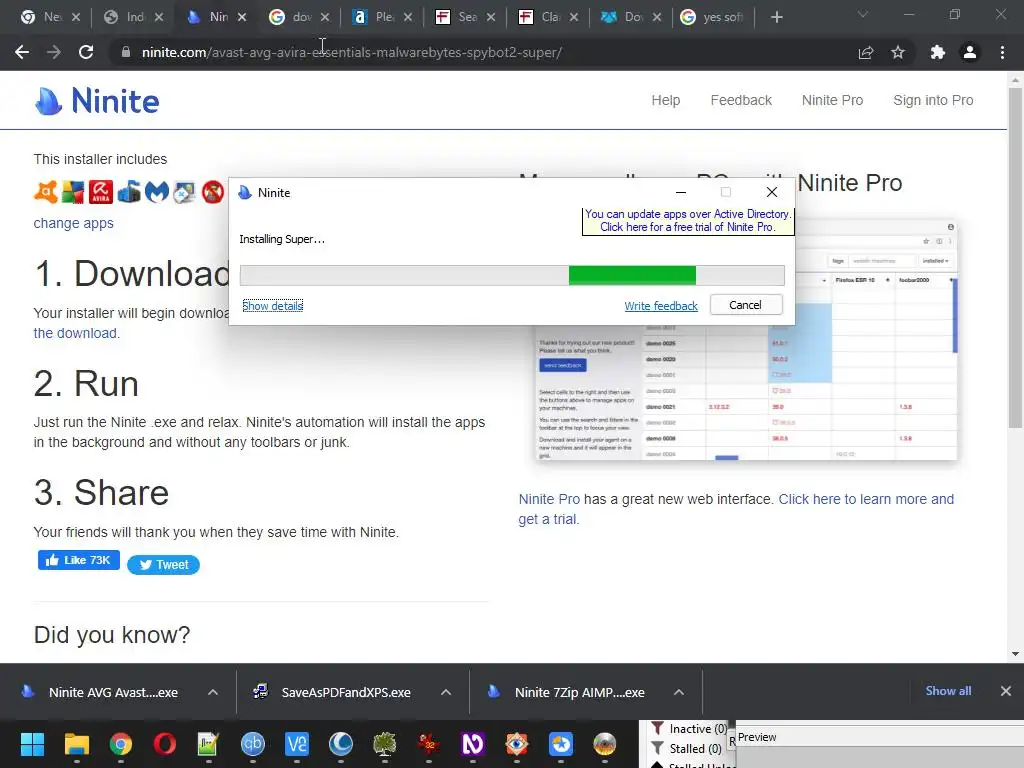Viewport: 1024px width, 768px height.
Task: Click Sign into Pro
Action: point(933,100)
